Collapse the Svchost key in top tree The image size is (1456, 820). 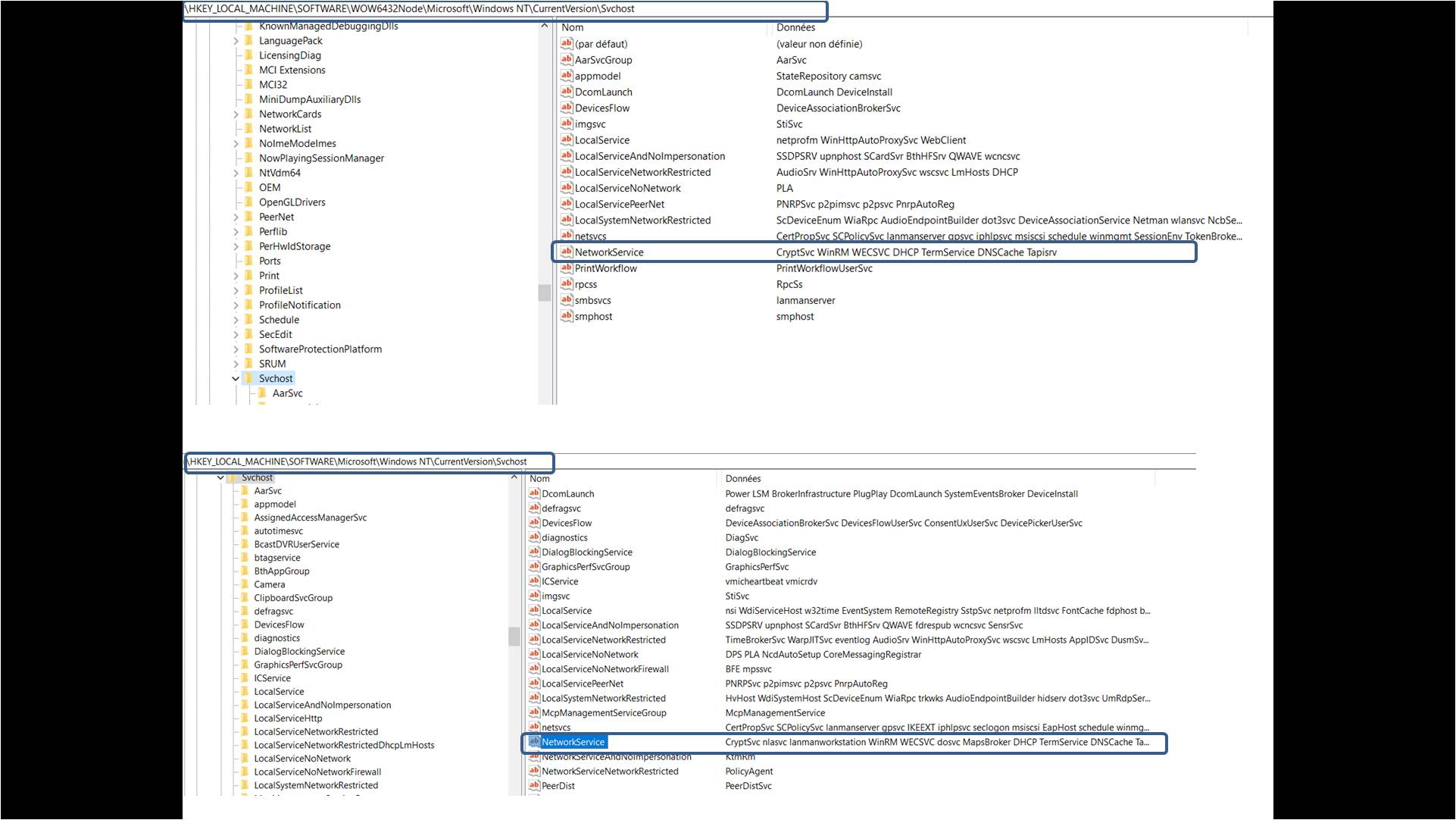236,379
